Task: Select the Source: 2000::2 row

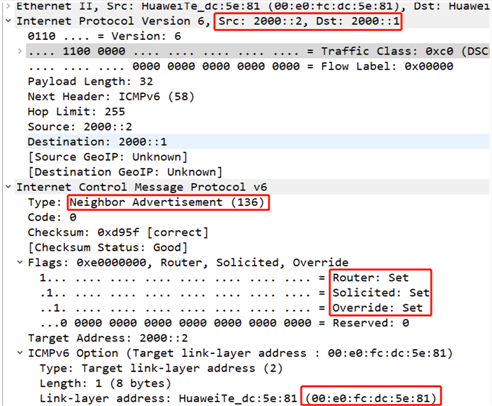Action: click(80, 127)
